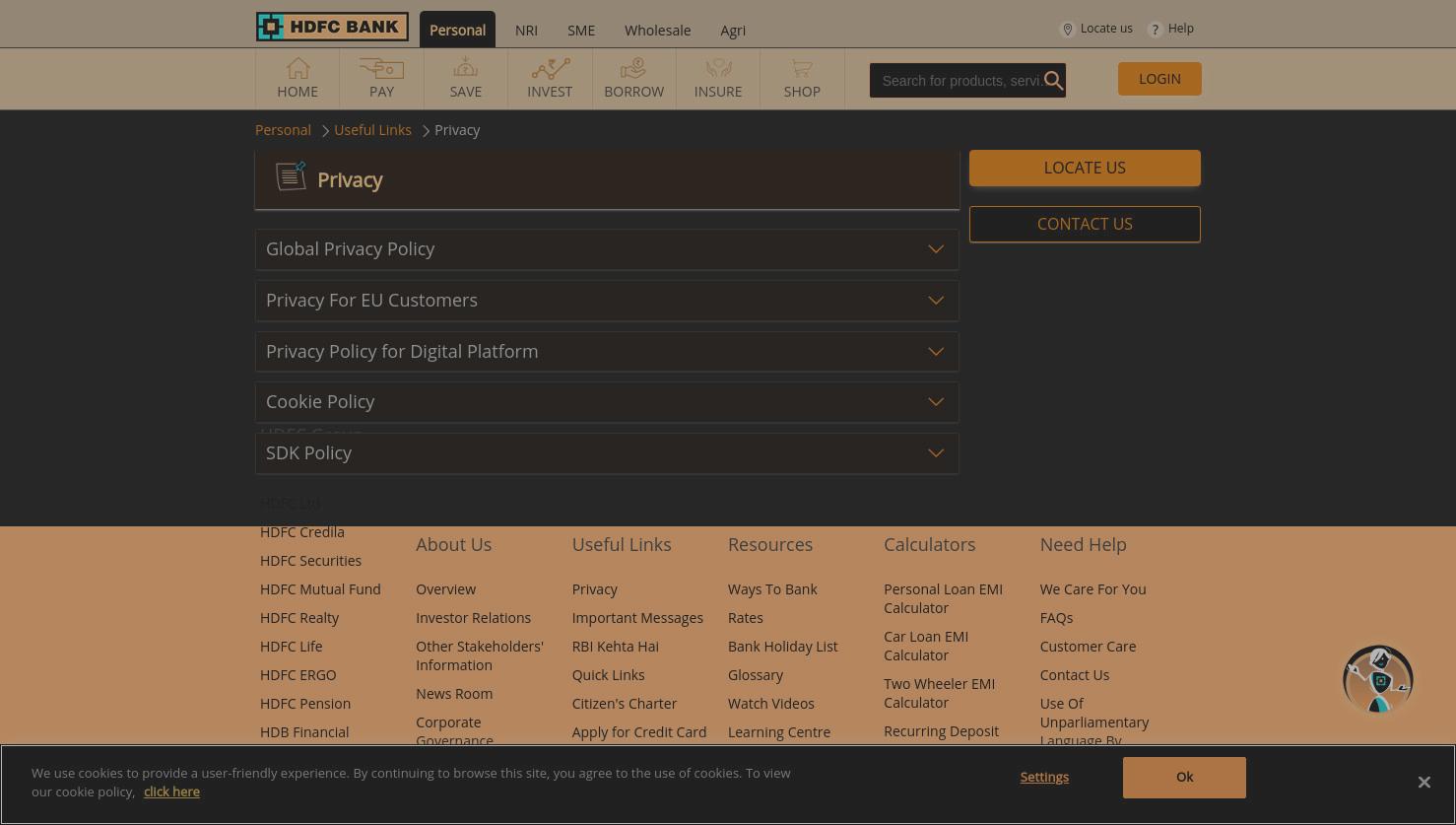
Task: Open the PAY card icon
Action: click(x=381, y=68)
